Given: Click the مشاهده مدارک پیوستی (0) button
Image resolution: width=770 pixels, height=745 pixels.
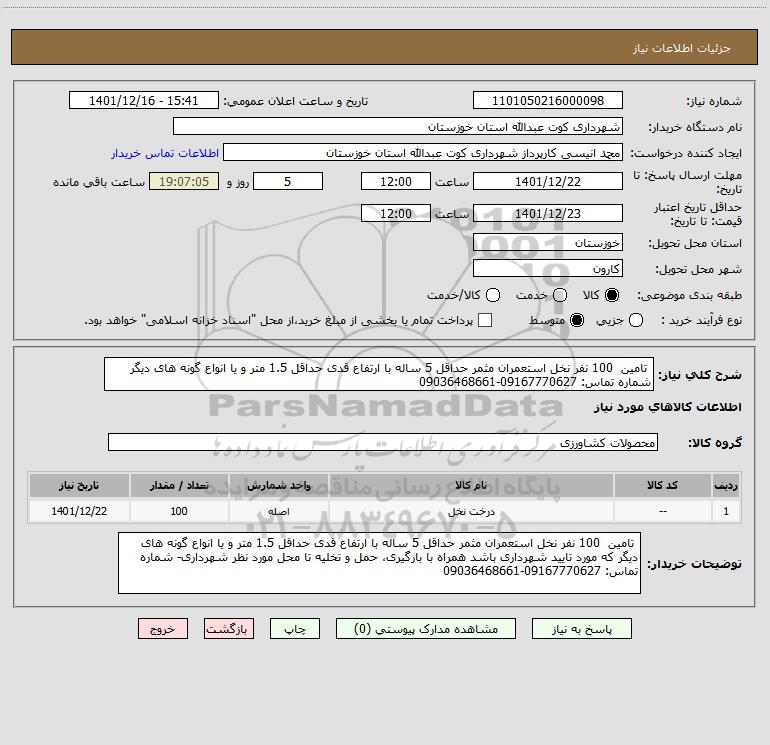Looking at the screenshot, I should click(426, 629).
